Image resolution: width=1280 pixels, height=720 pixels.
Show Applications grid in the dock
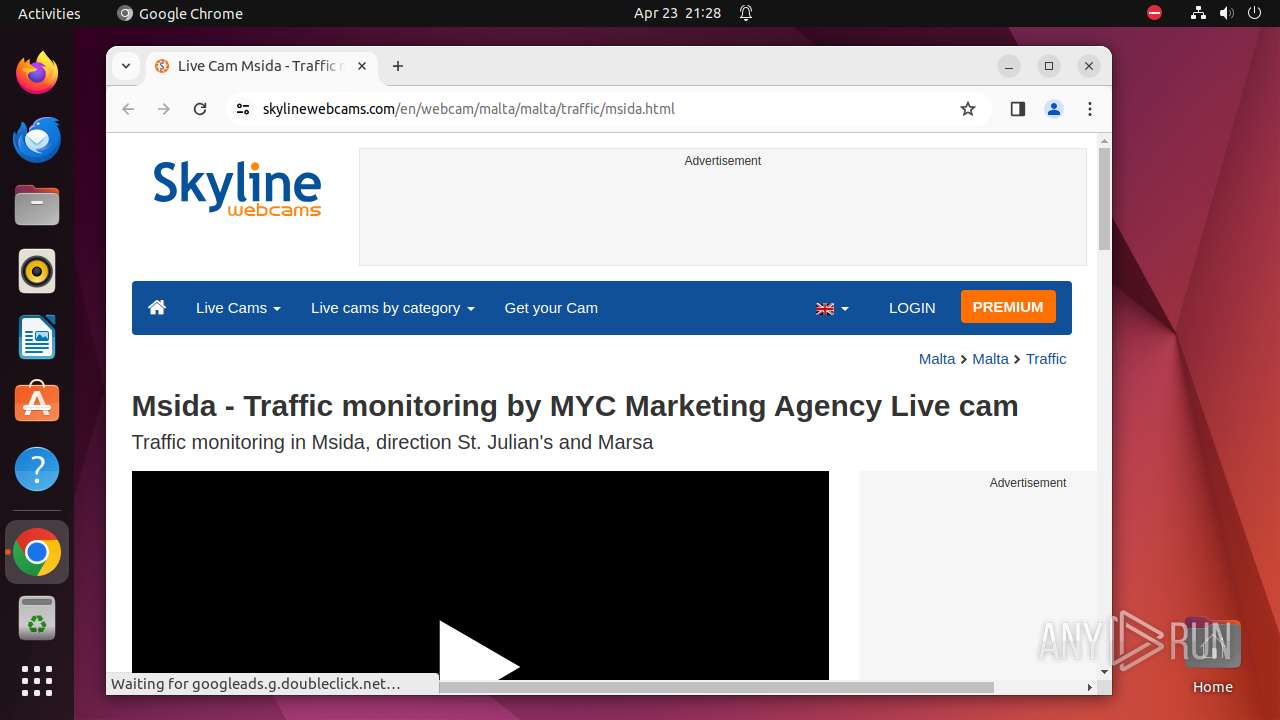(x=37, y=681)
